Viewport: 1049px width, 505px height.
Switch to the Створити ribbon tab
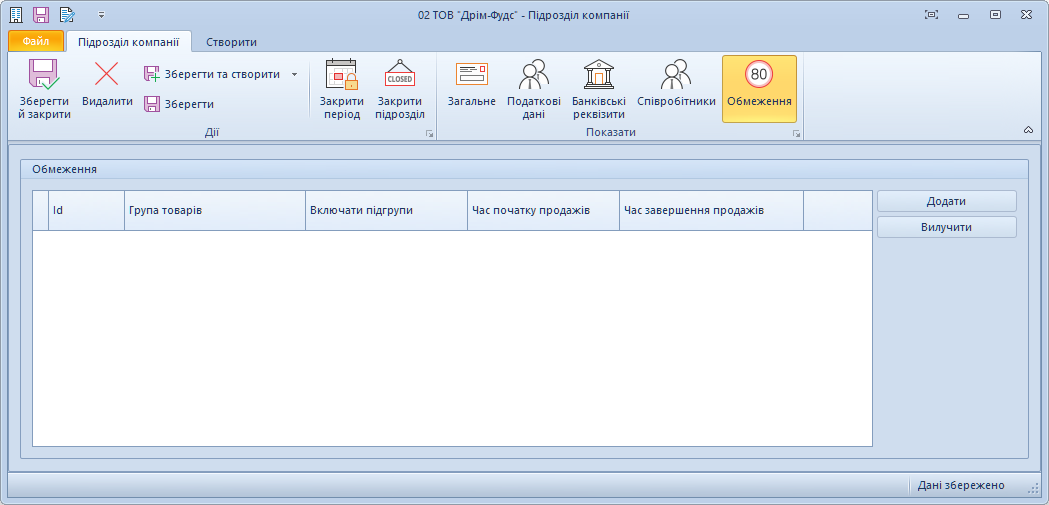231,42
